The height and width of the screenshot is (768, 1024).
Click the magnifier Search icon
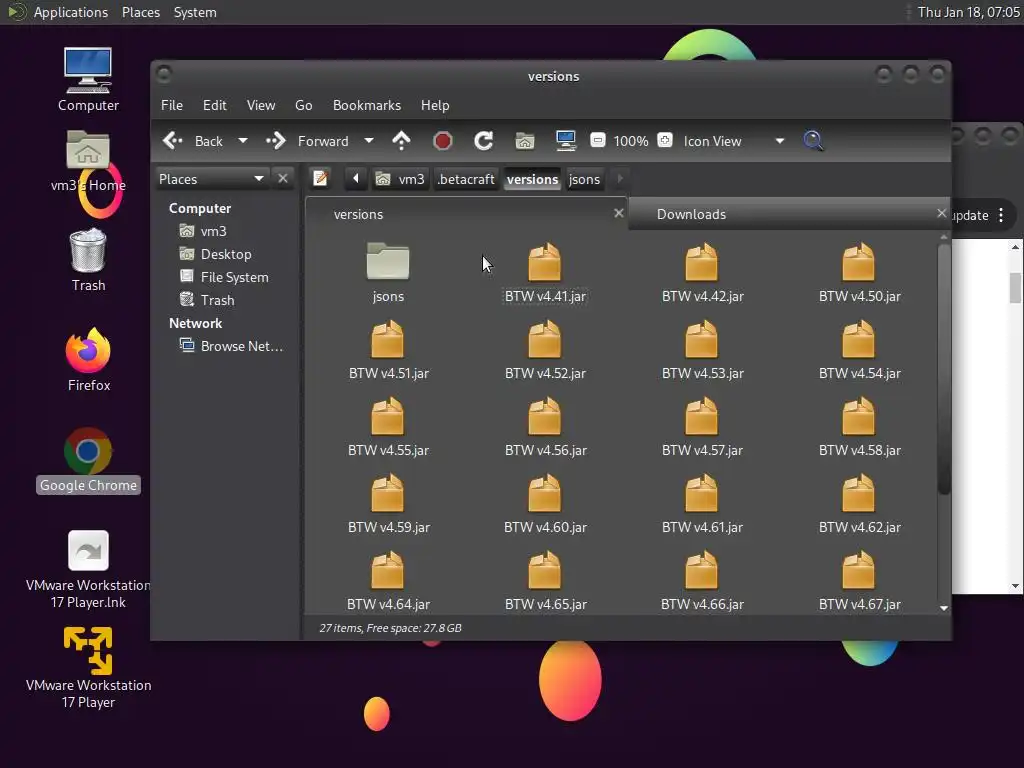point(814,141)
